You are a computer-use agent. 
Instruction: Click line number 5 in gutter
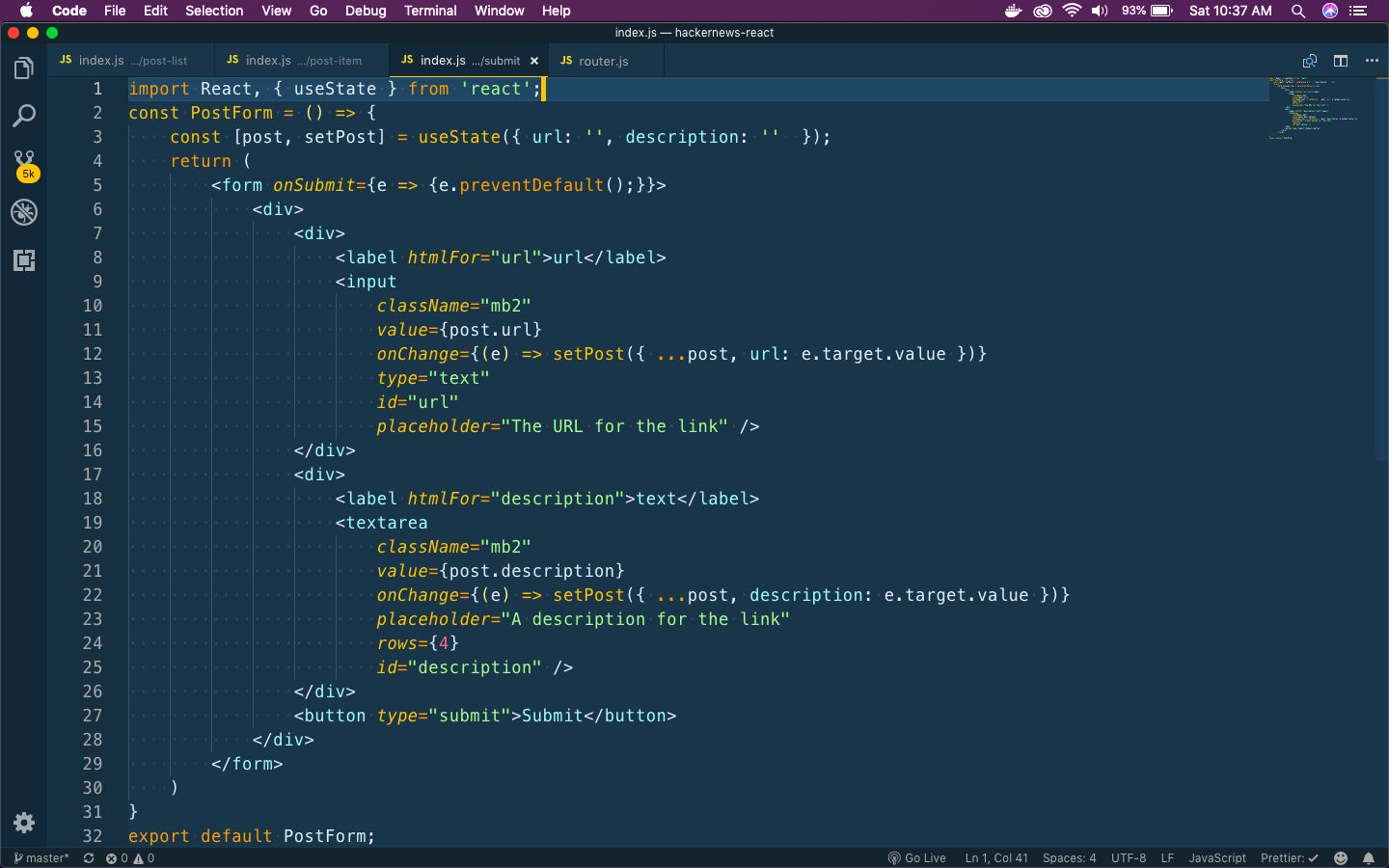pyautogui.click(x=97, y=185)
